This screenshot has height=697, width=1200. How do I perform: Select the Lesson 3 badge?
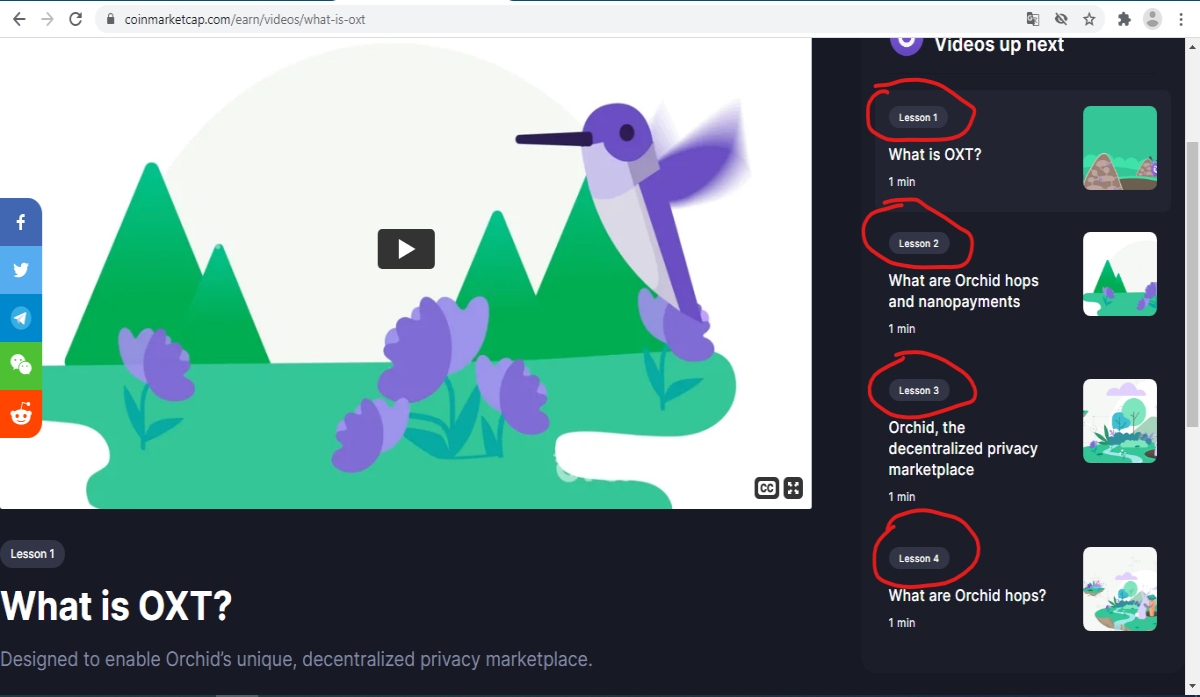(918, 391)
